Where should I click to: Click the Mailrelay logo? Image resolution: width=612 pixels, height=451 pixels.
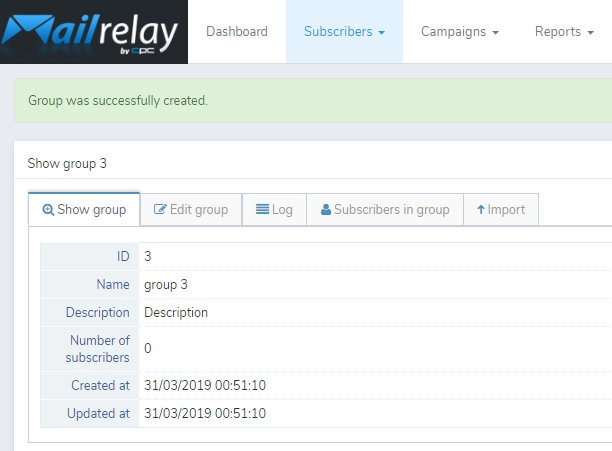pos(94,32)
